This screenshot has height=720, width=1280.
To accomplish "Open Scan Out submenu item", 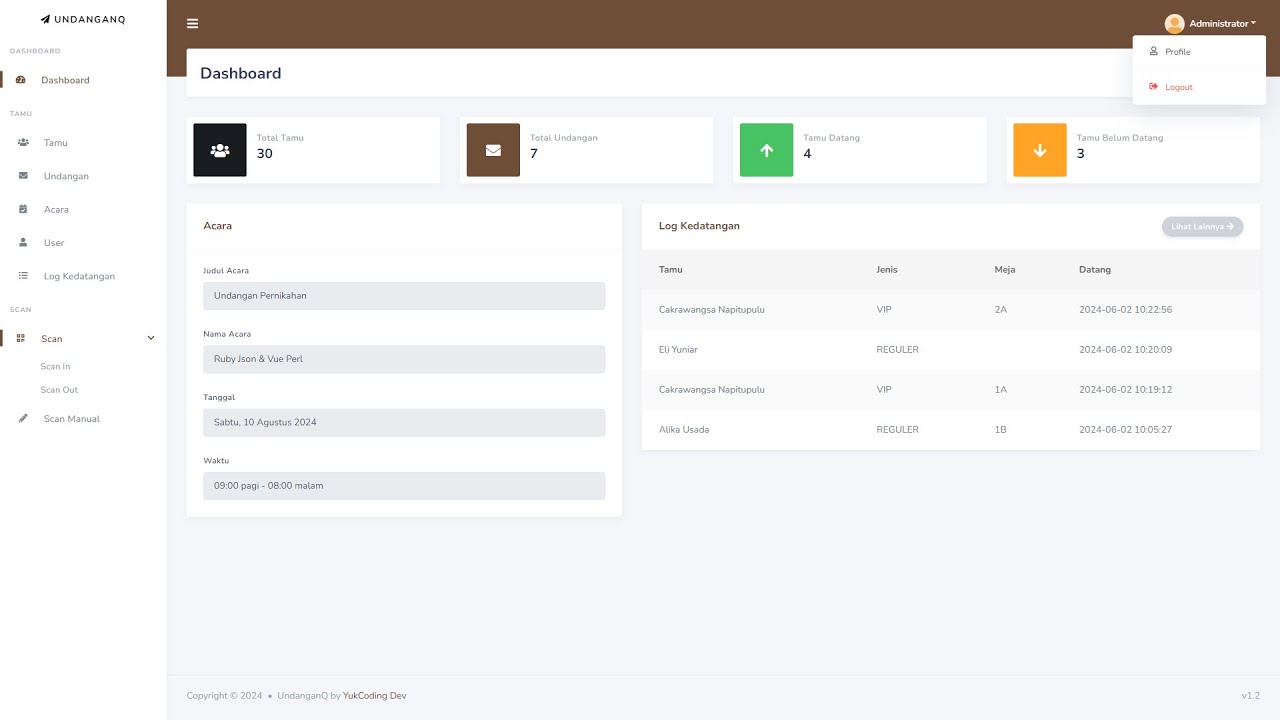I will tap(59, 390).
